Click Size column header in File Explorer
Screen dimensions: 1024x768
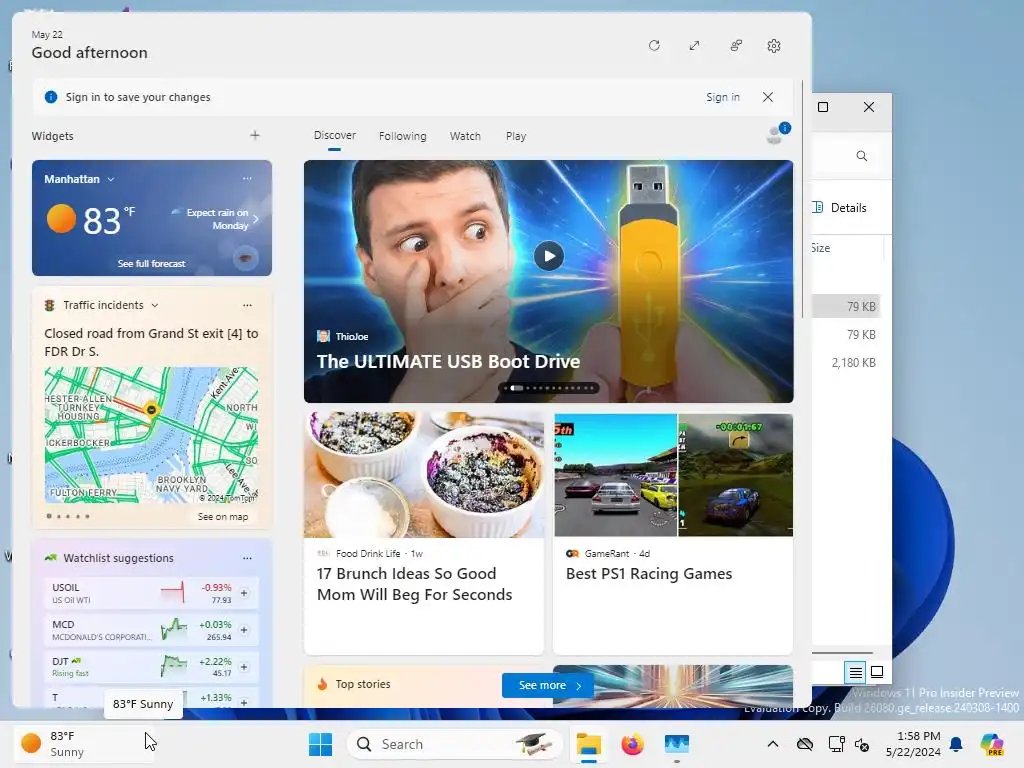(x=821, y=248)
